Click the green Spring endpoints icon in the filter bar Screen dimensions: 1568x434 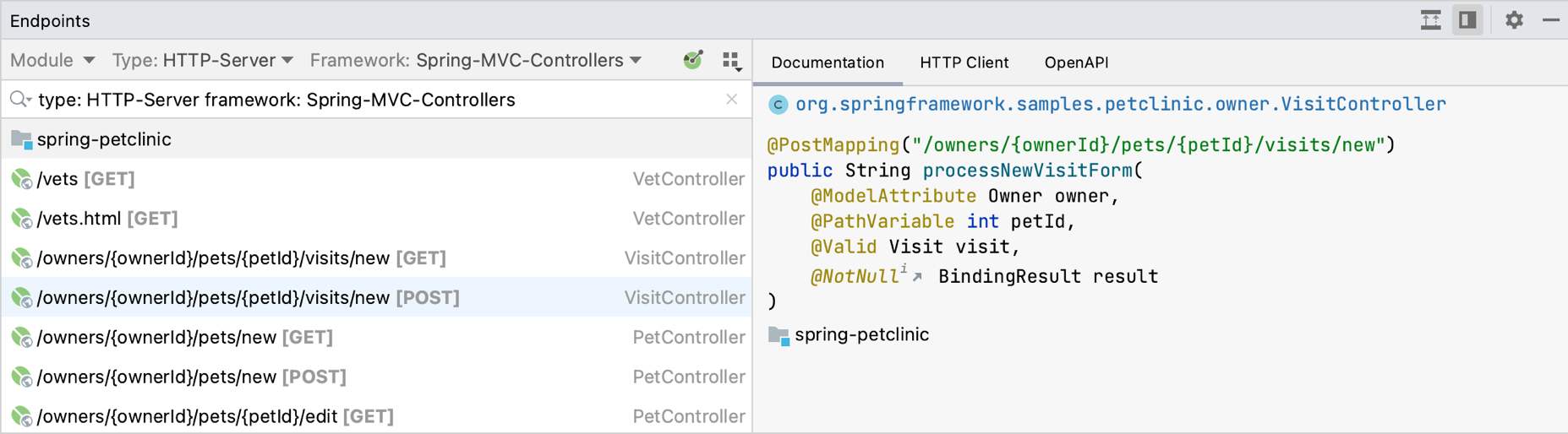pyautogui.click(x=693, y=60)
